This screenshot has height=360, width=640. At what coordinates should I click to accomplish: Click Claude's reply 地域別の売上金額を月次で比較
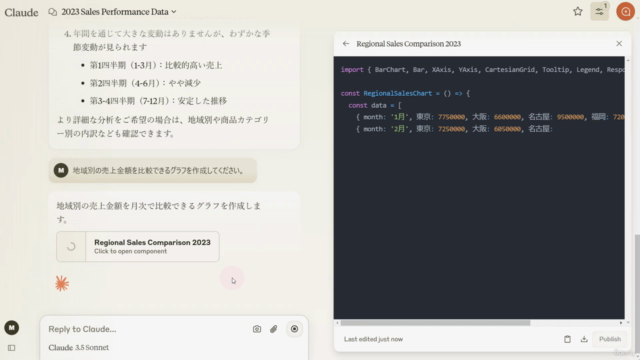[x=159, y=212]
